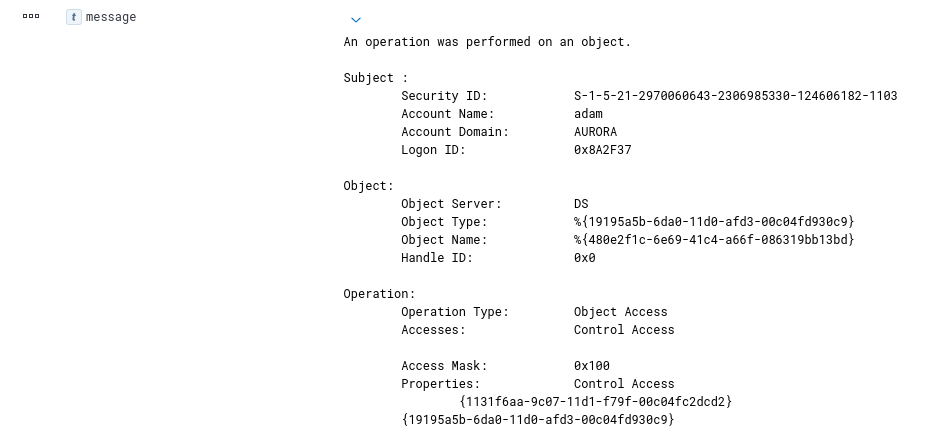Viewport: 933px width, 439px height.
Task: Open the field actions three-squares icon
Action: tap(31, 16)
